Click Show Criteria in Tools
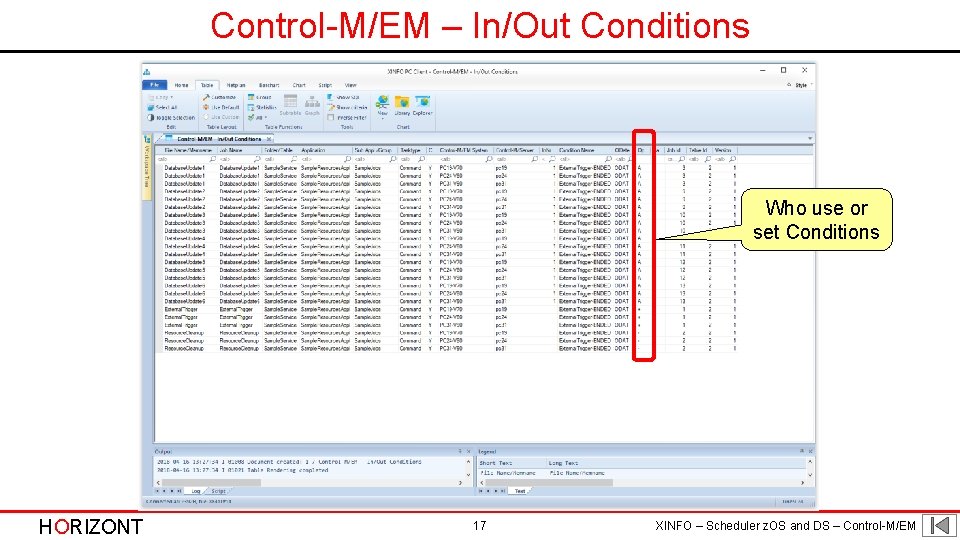Image resolution: width=960 pixels, height=540 pixels. coord(347,108)
